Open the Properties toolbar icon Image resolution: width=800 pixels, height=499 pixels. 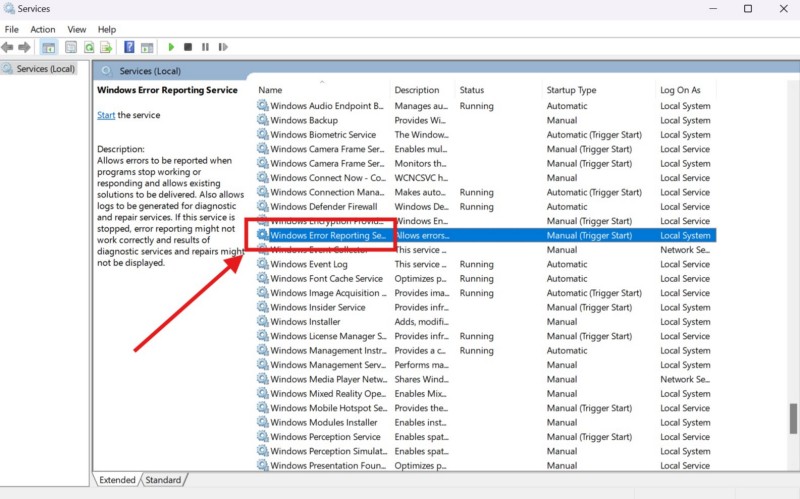tap(71, 47)
